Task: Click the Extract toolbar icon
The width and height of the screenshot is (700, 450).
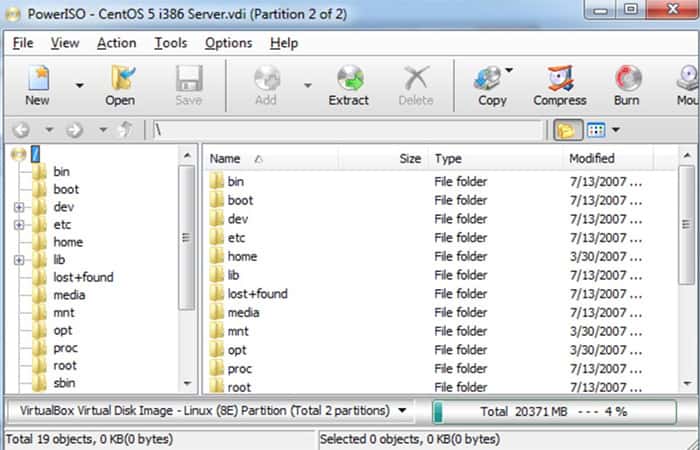Action: point(350,78)
